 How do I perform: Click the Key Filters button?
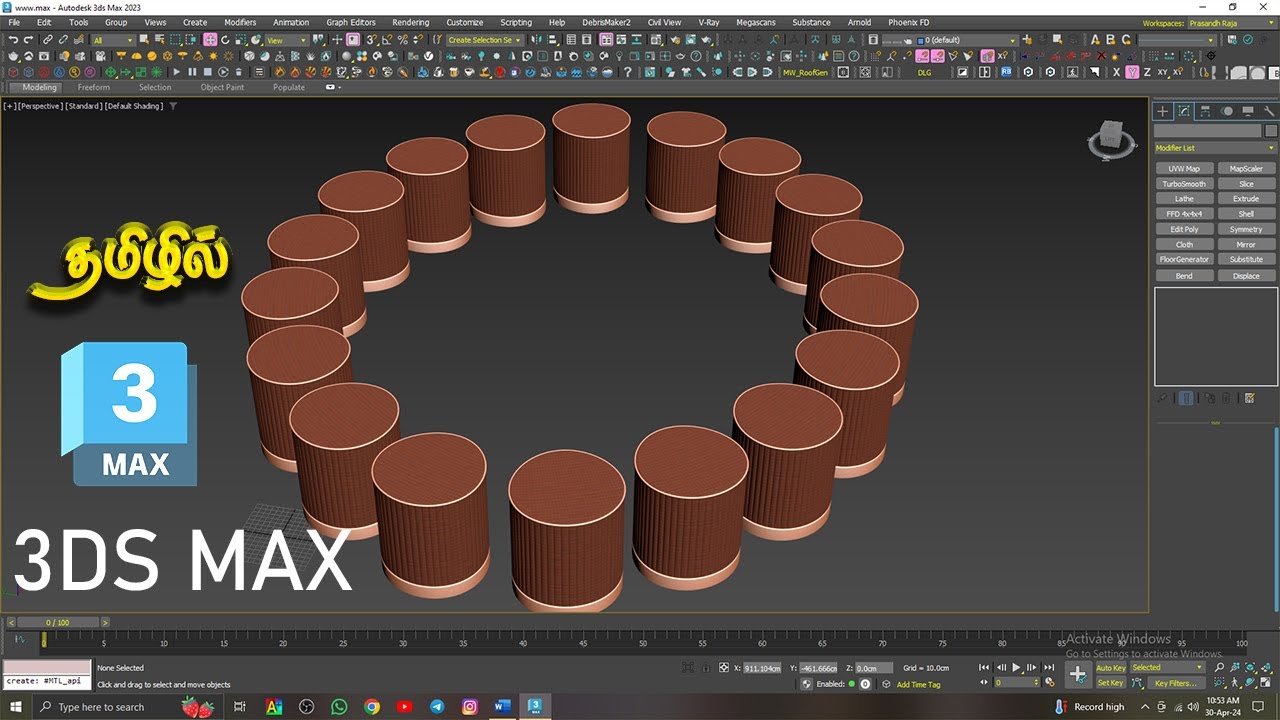(1175, 683)
